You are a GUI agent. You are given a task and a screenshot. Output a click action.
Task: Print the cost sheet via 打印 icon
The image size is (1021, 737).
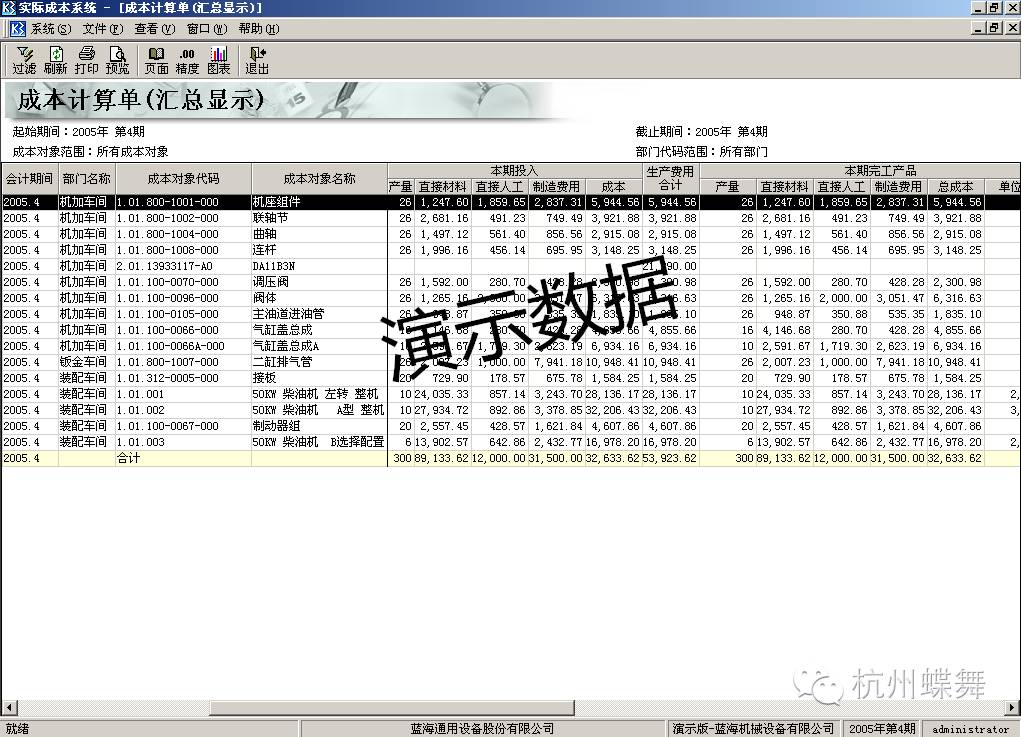[85, 62]
